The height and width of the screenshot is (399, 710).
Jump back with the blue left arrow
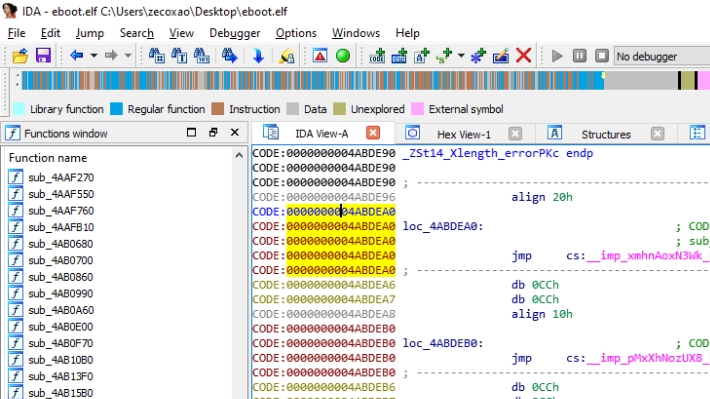point(76,56)
